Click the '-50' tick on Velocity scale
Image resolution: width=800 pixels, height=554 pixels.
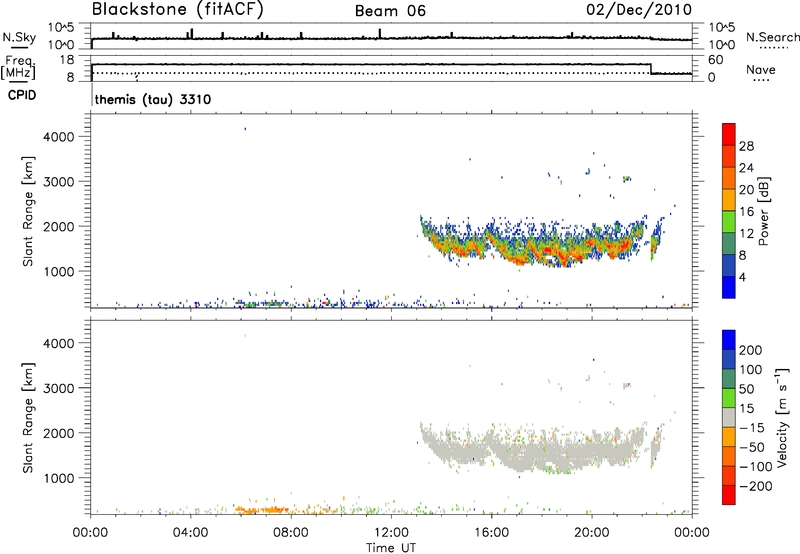752,447
